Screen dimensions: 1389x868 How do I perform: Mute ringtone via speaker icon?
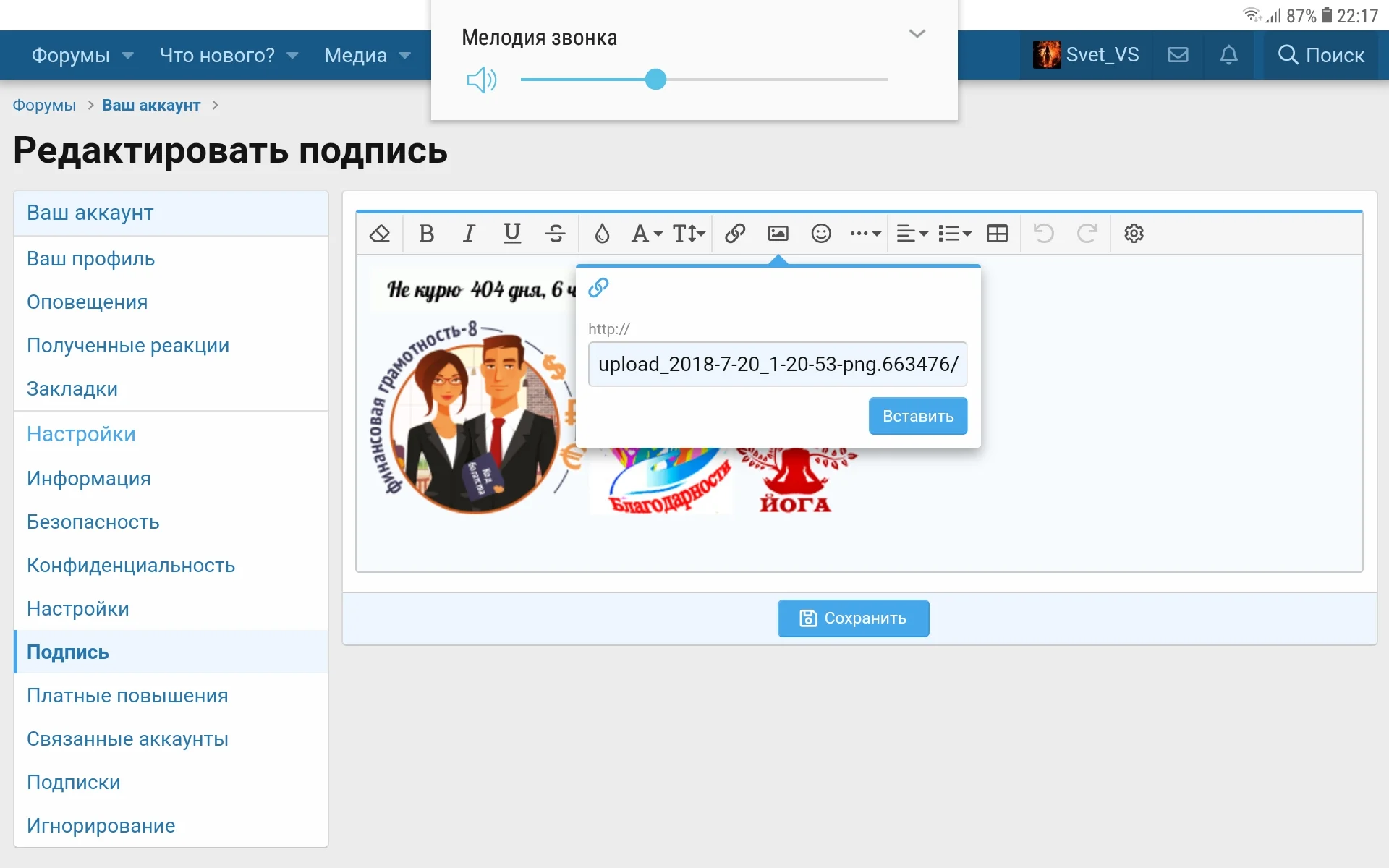click(481, 80)
